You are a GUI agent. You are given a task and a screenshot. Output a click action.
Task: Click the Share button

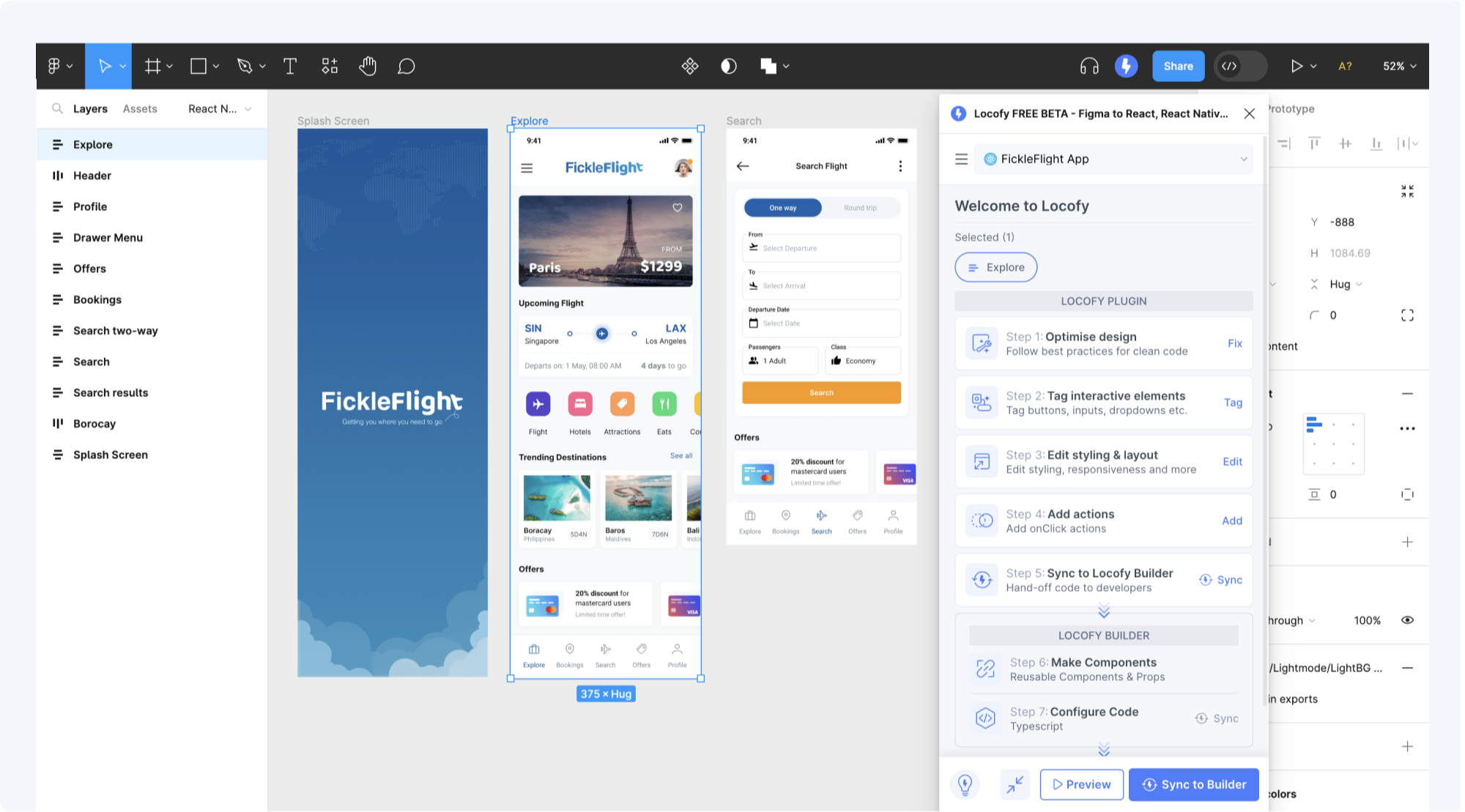pos(1178,66)
